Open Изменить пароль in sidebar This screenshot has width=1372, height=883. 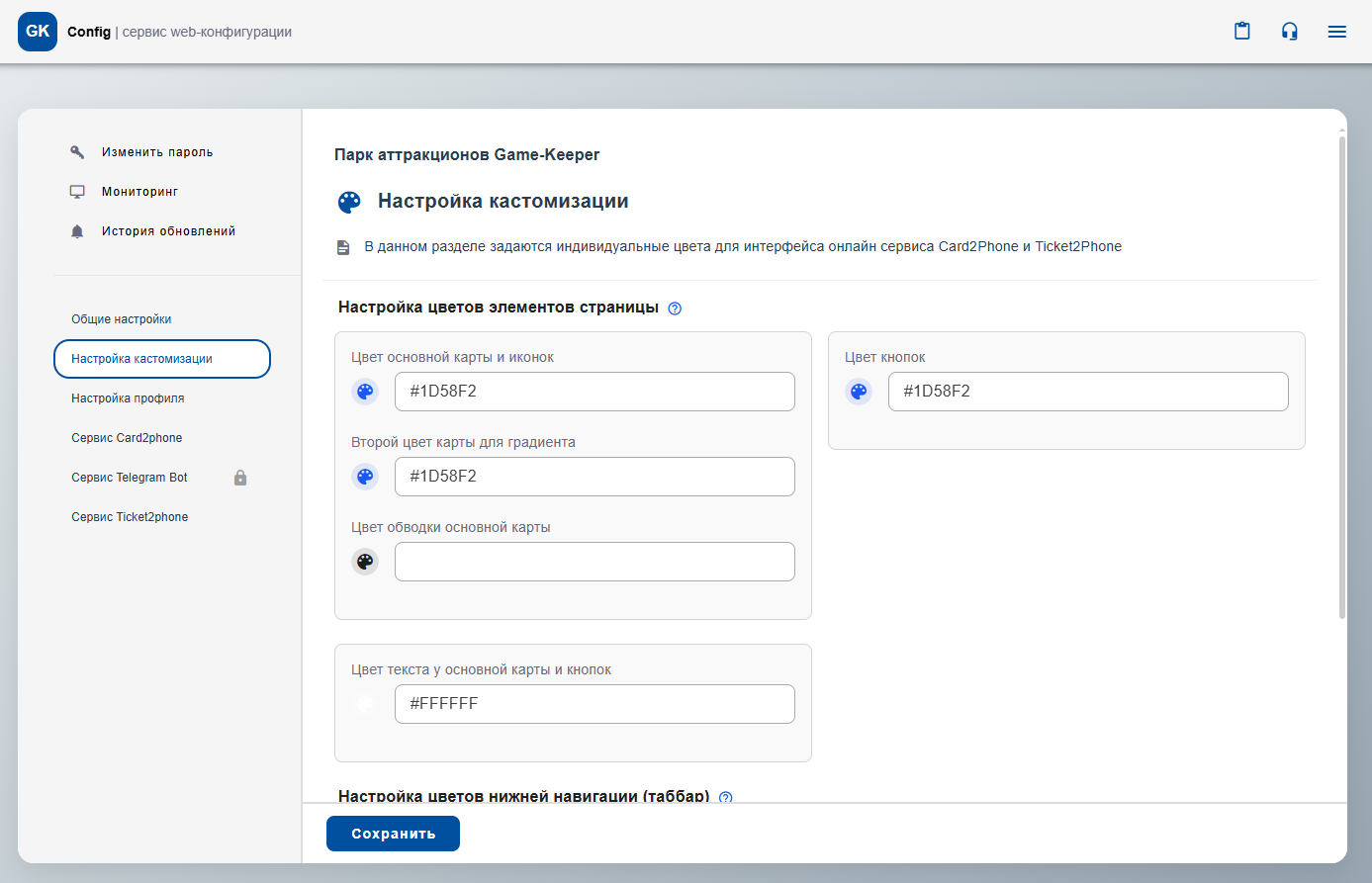157,152
